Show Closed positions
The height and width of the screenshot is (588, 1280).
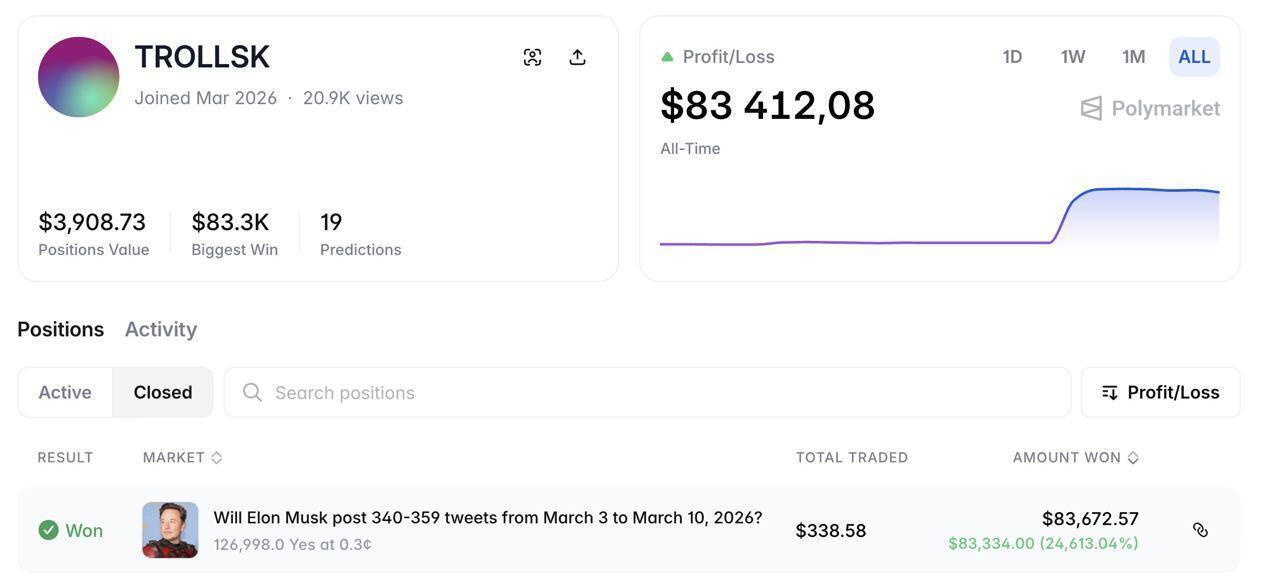pos(163,392)
